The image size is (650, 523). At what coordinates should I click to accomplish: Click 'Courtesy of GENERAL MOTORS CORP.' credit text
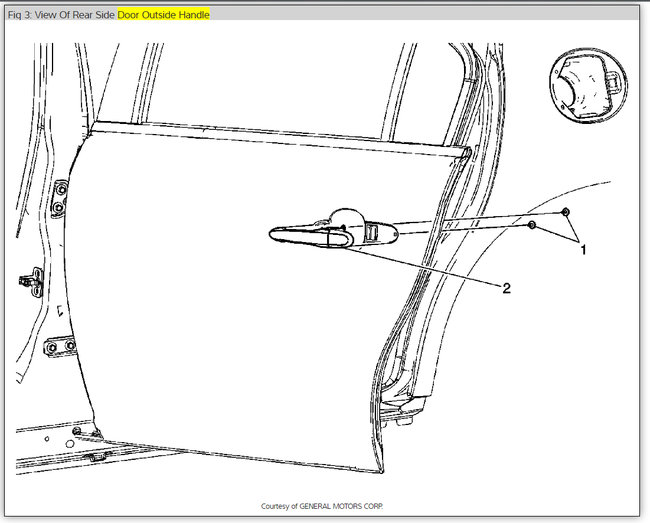322,506
